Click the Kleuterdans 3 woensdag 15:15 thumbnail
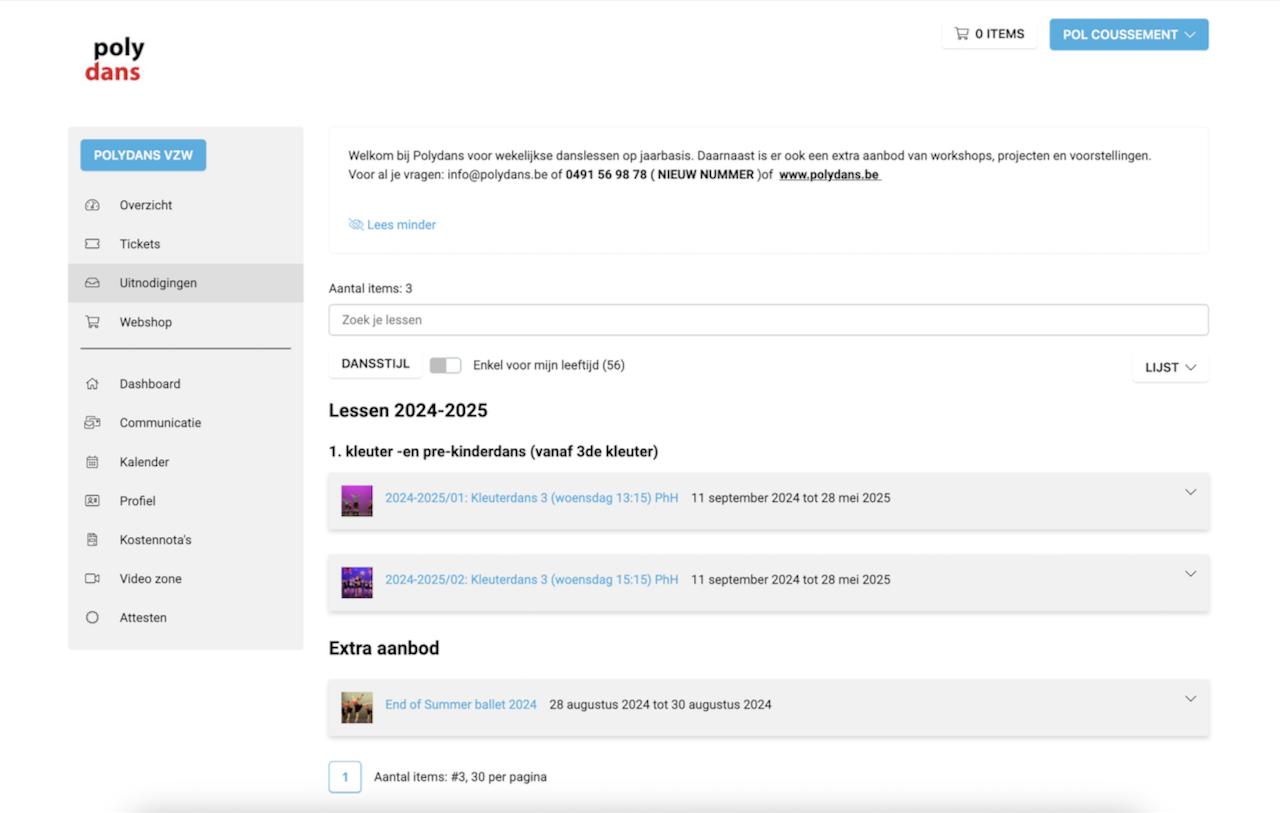Image resolution: width=1280 pixels, height=813 pixels. (357, 582)
